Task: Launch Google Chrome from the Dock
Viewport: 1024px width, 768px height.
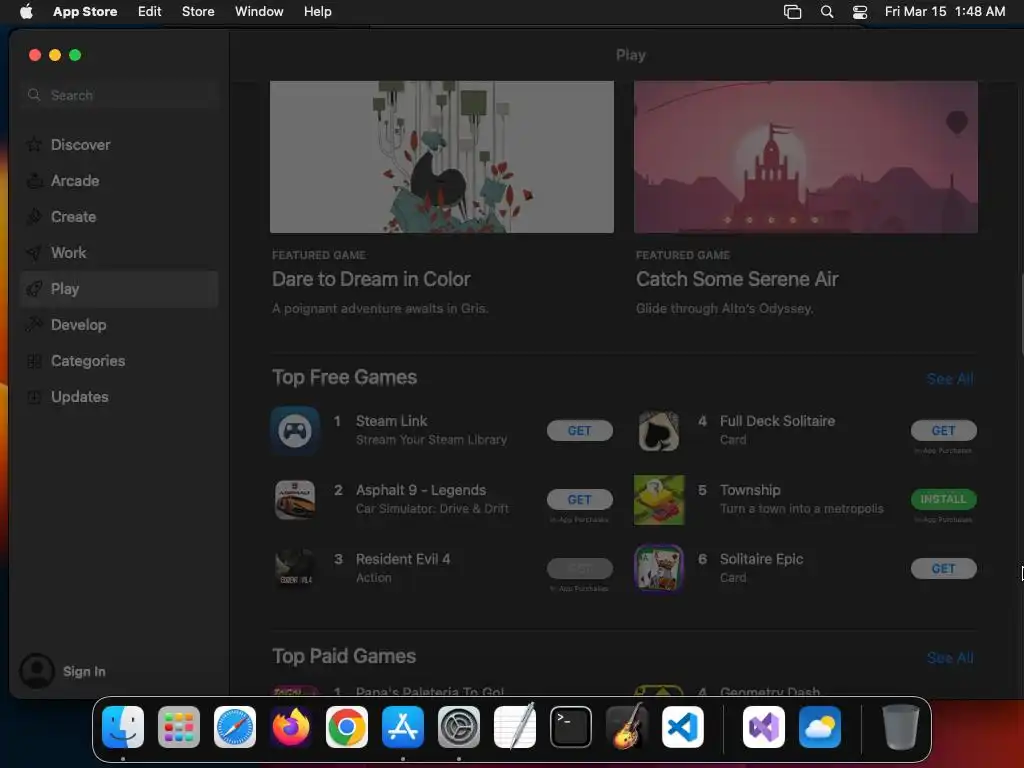Action: click(347, 727)
